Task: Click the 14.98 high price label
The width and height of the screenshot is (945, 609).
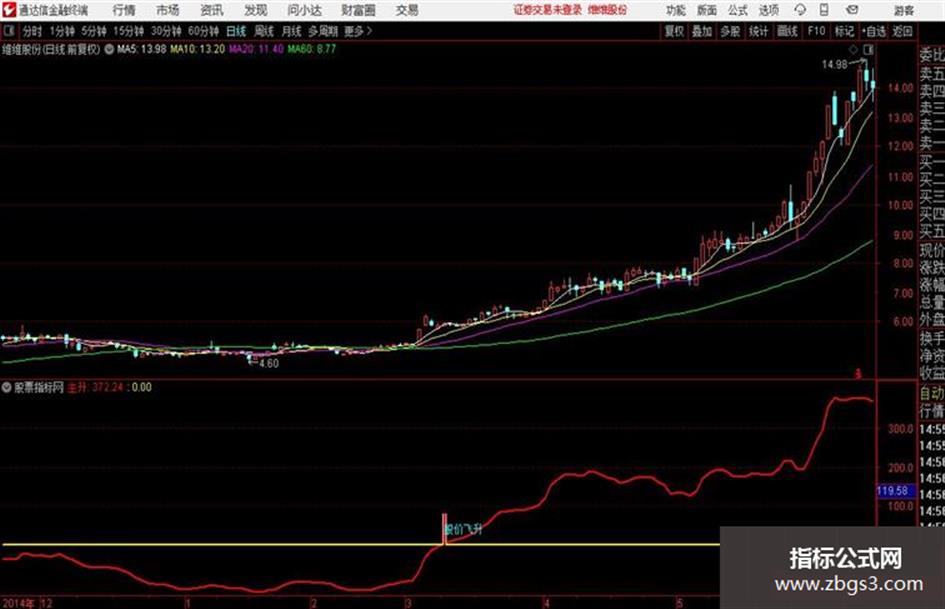Action: click(x=835, y=65)
